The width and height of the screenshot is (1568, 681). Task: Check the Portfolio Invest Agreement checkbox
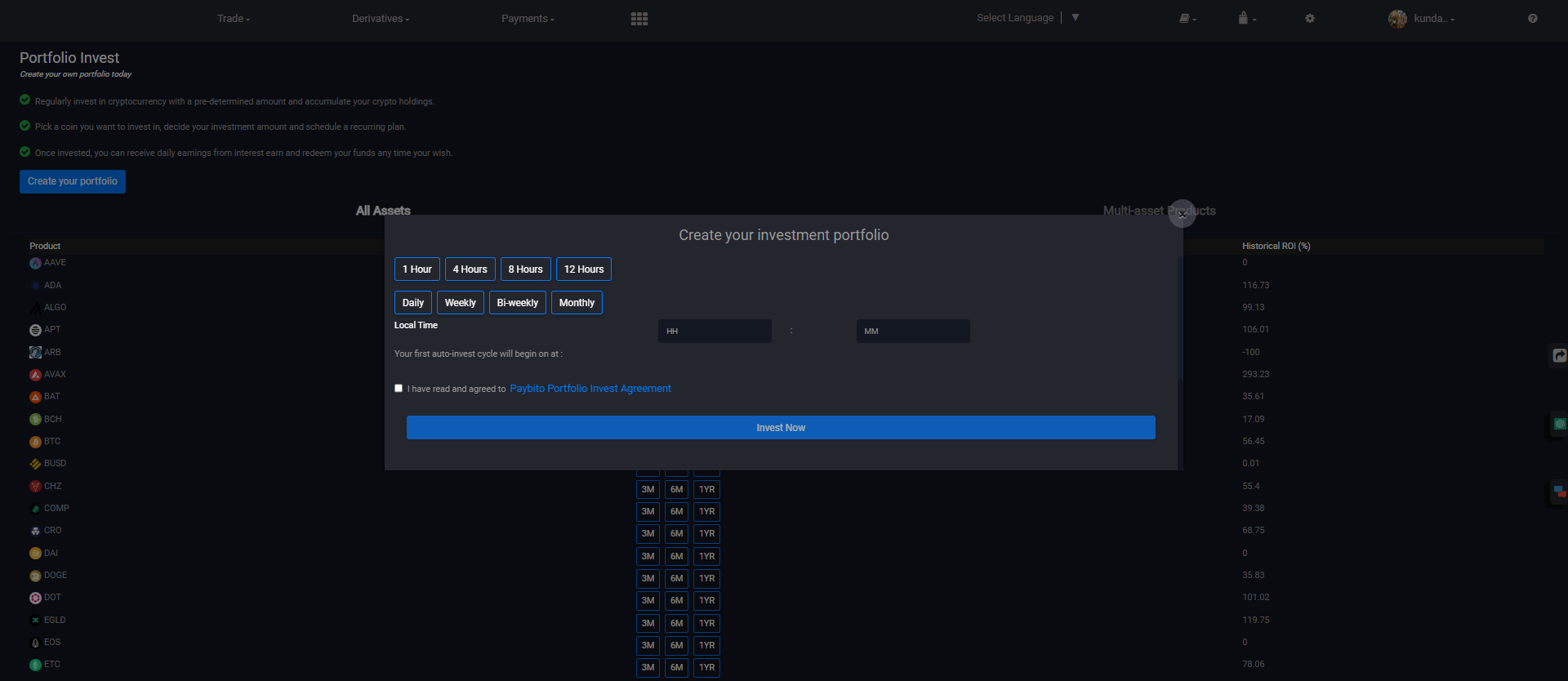tap(399, 389)
